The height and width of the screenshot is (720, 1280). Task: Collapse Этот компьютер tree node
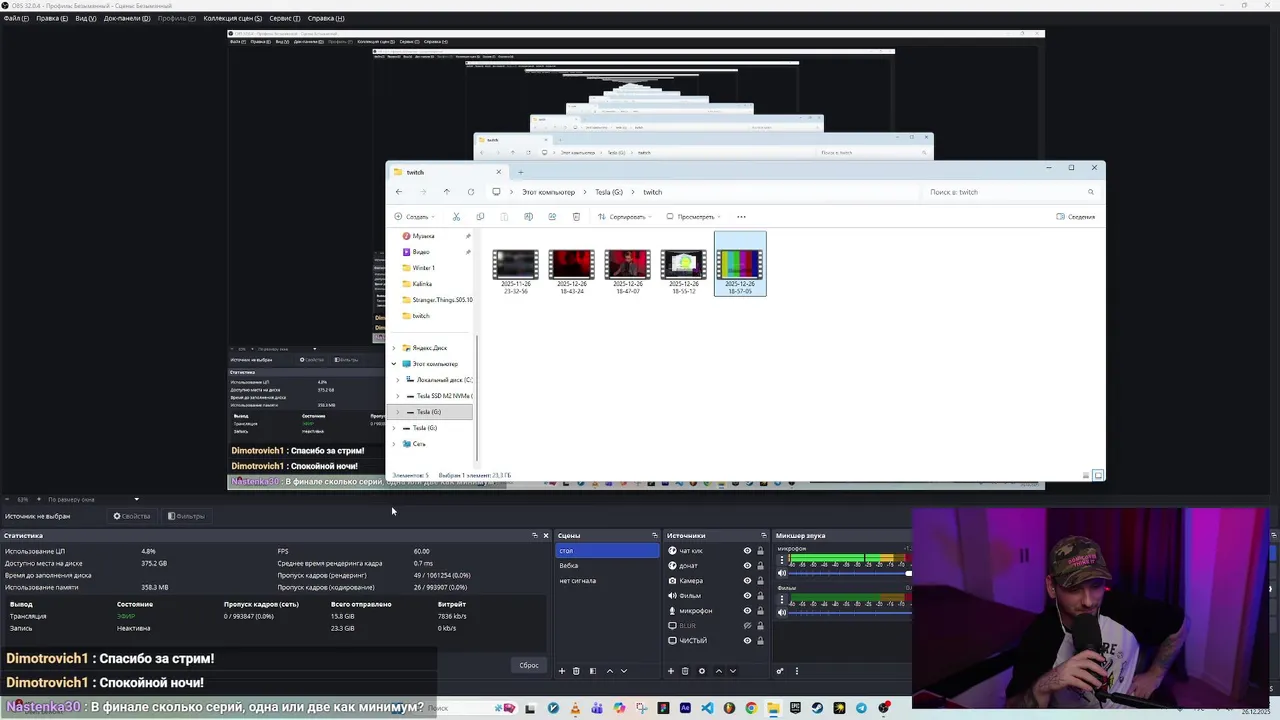point(394,364)
